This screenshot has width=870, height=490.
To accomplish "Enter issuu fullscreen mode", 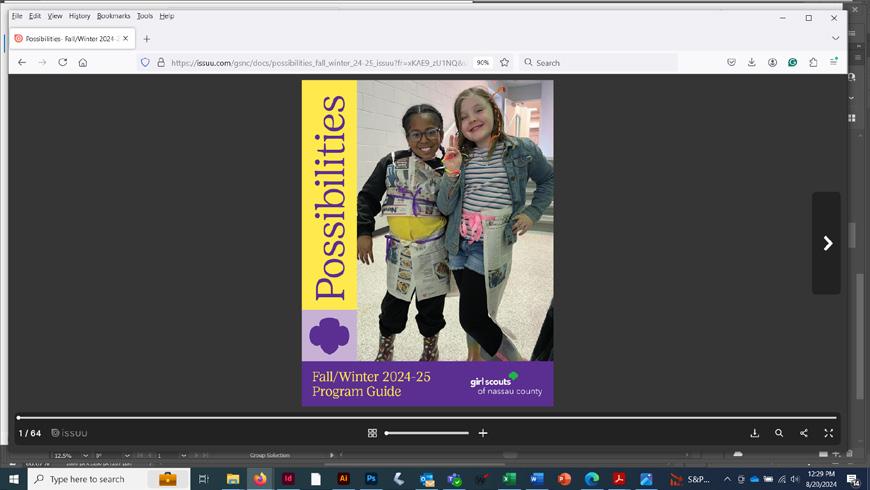I will [828, 433].
